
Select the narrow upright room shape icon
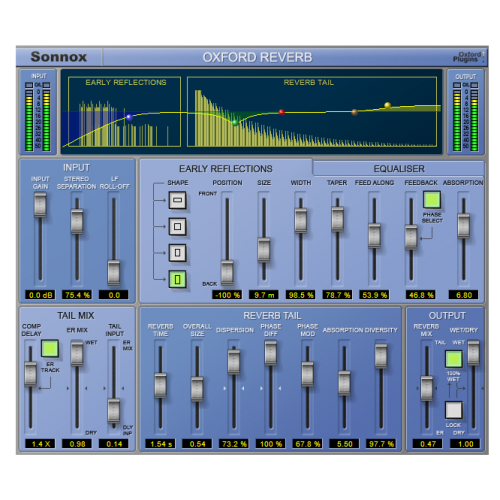pyautogui.click(x=177, y=253)
